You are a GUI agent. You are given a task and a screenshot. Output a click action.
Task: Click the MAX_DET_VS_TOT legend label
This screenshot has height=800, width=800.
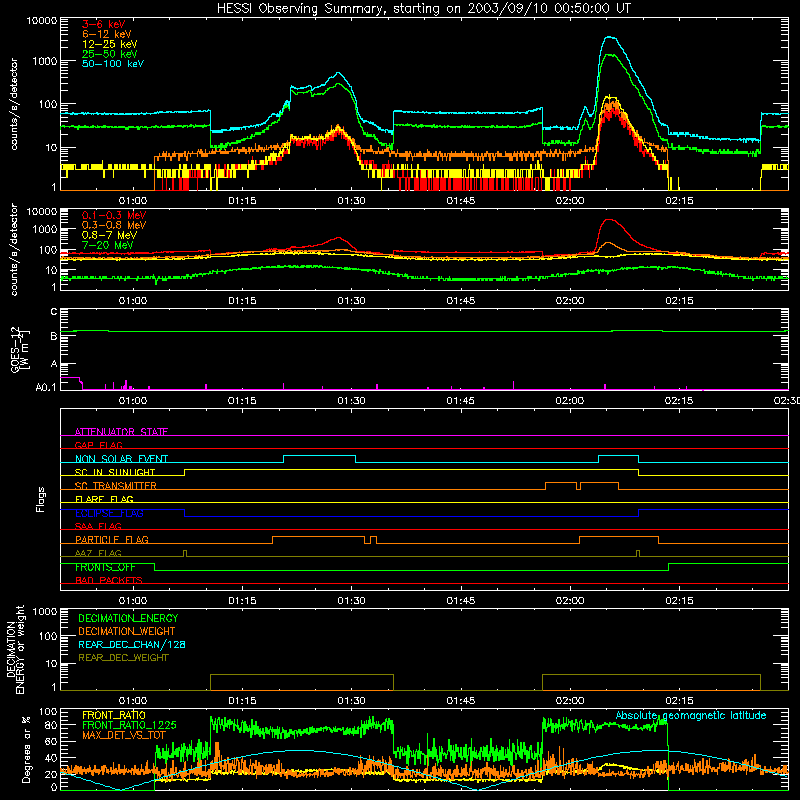coord(124,735)
